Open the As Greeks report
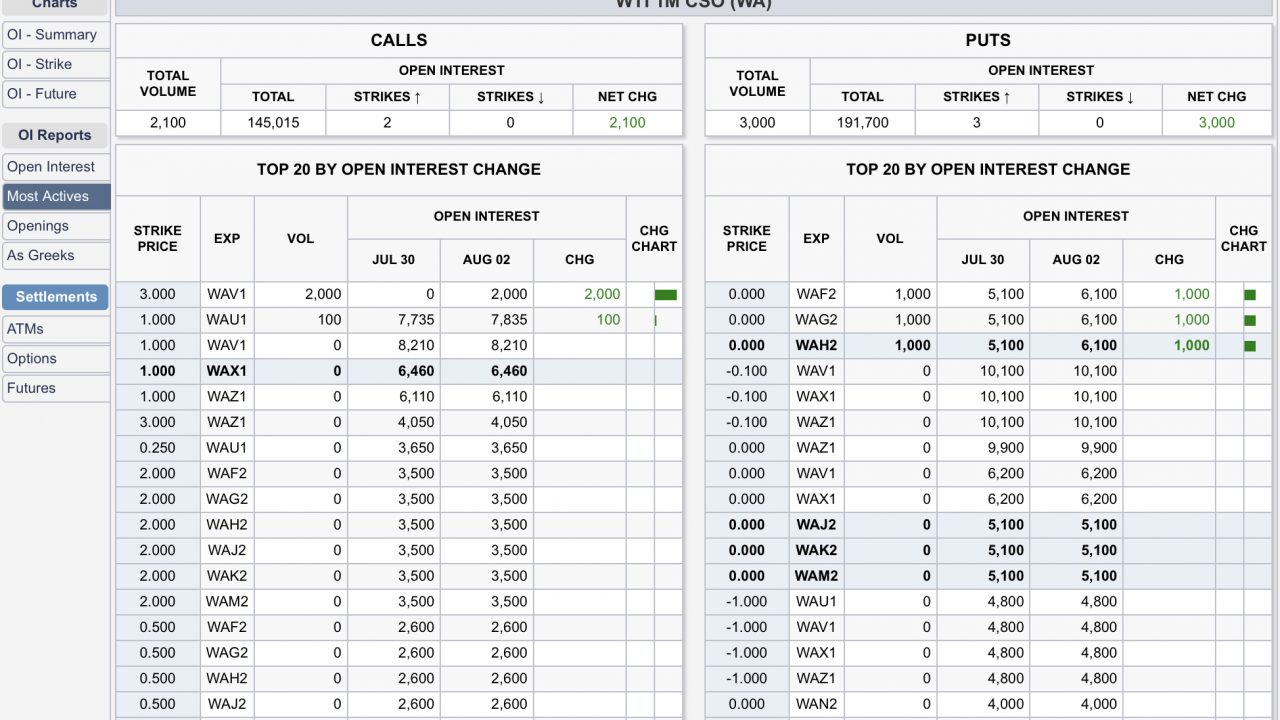Screen dimensions: 1280x720 click(x=41, y=256)
